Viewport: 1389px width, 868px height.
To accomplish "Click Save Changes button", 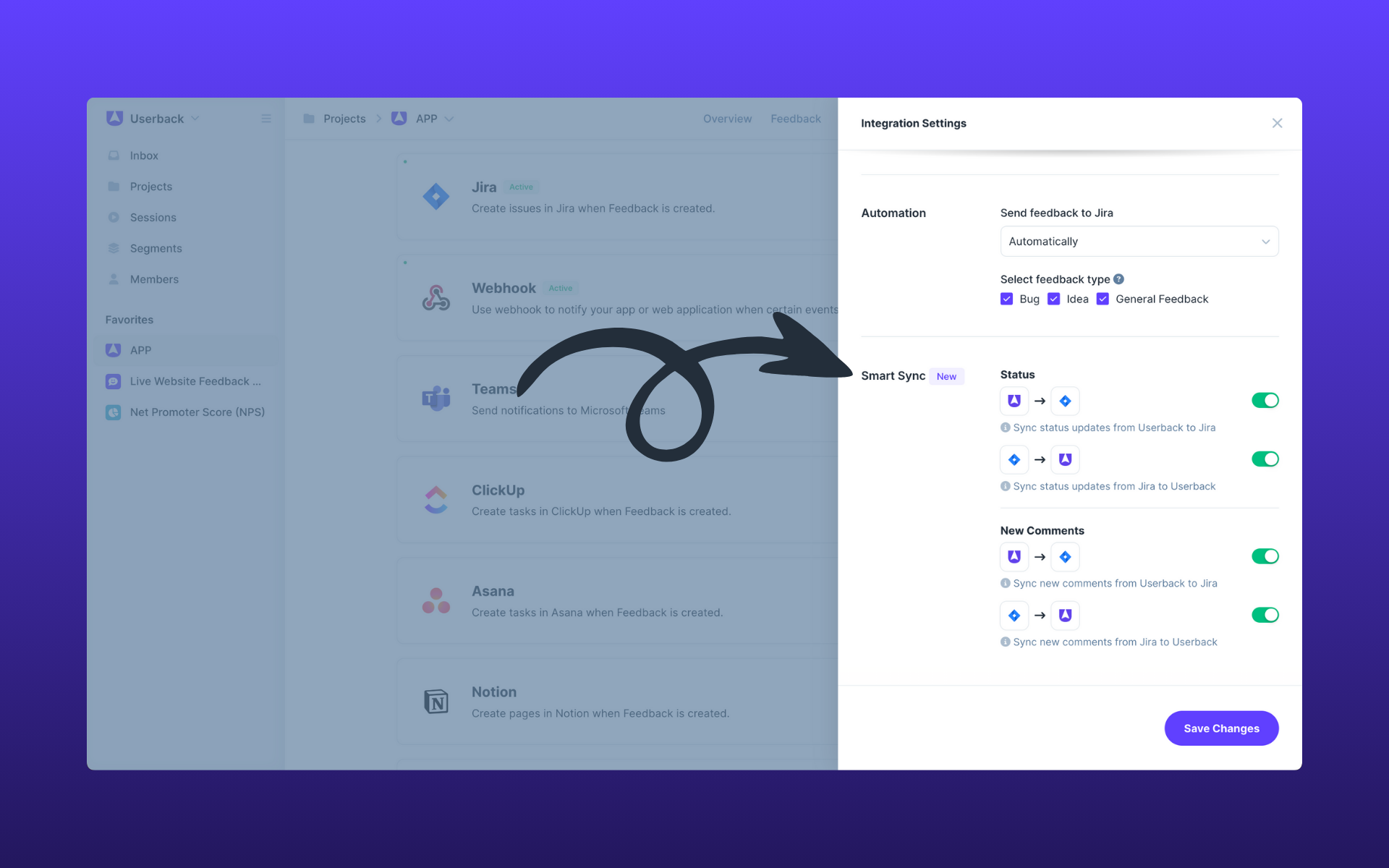I will pyautogui.click(x=1221, y=728).
